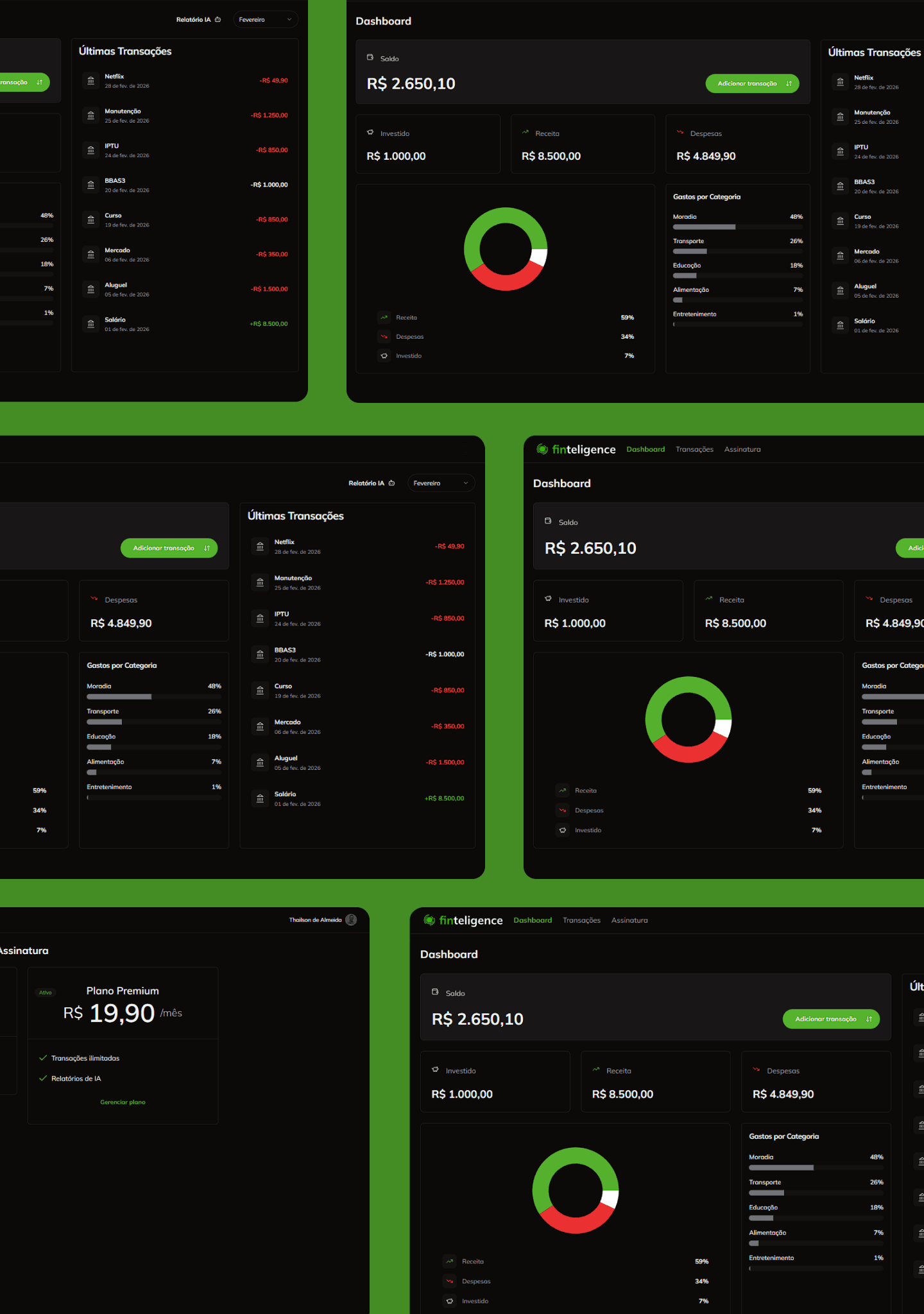
Task: Expand the Fevereiro dropdown above the middle transactions list
Action: (441, 483)
